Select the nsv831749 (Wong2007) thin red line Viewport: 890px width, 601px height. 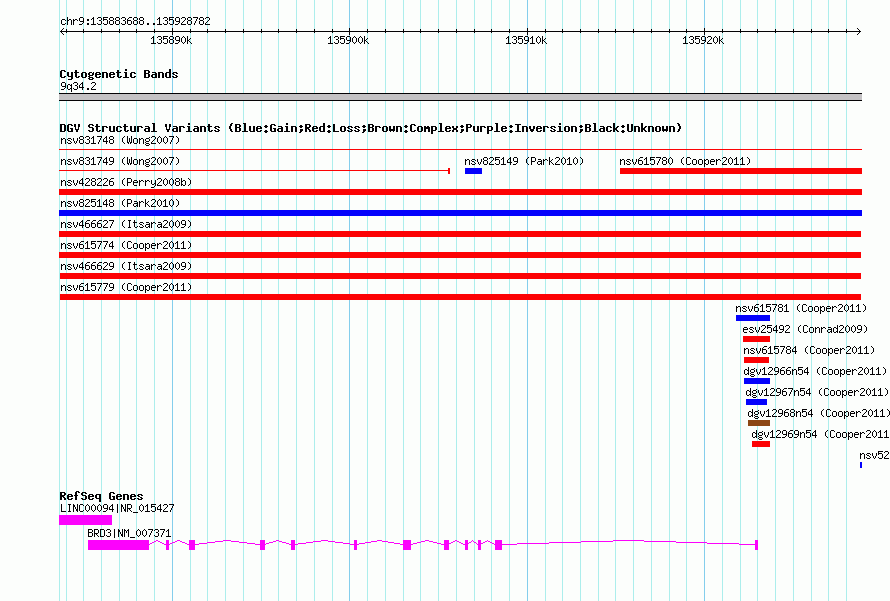255,170
